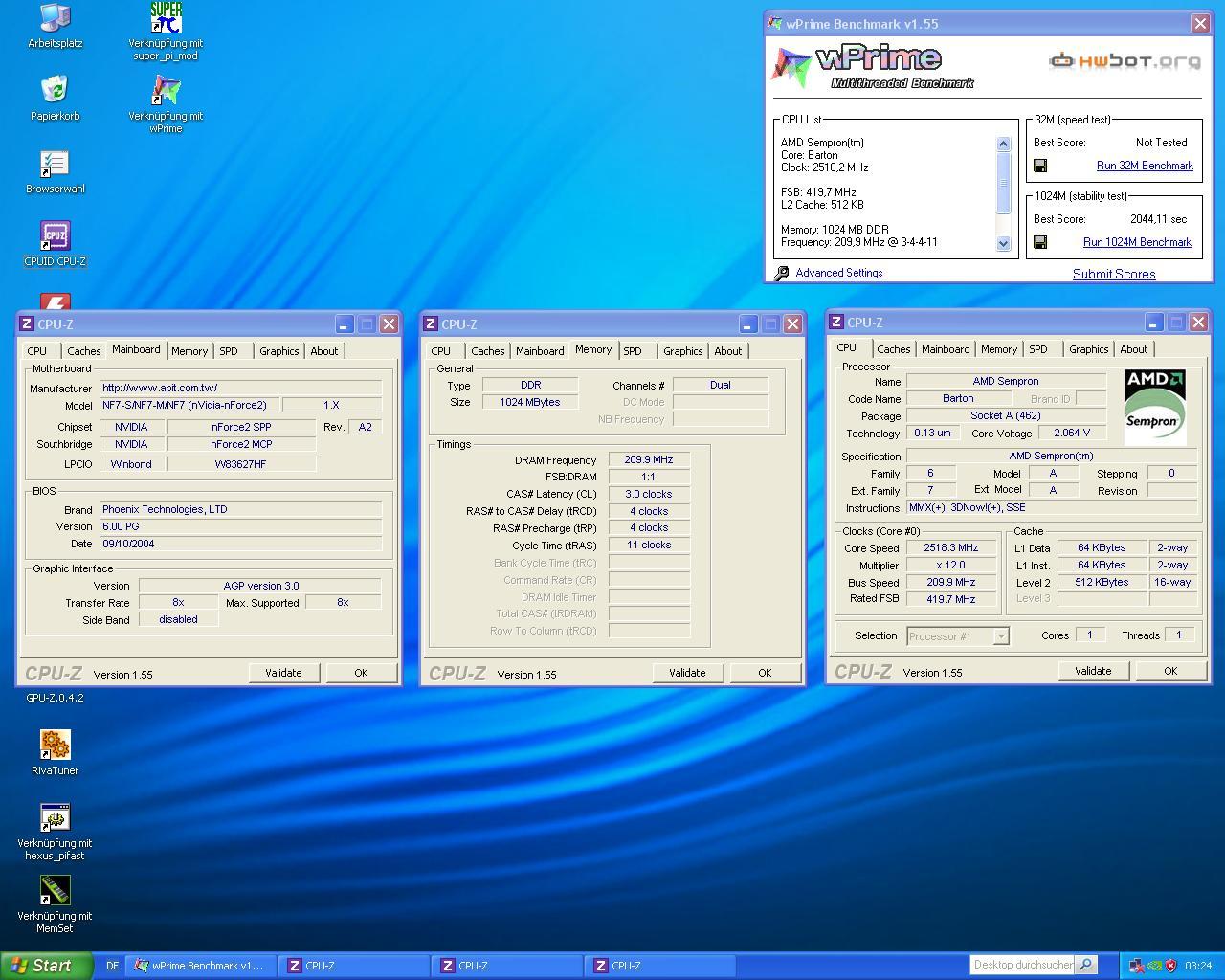Open Memory tab in rightmost CPU-Z window
The image size is (1225, 980).
[x=999, y=349]
